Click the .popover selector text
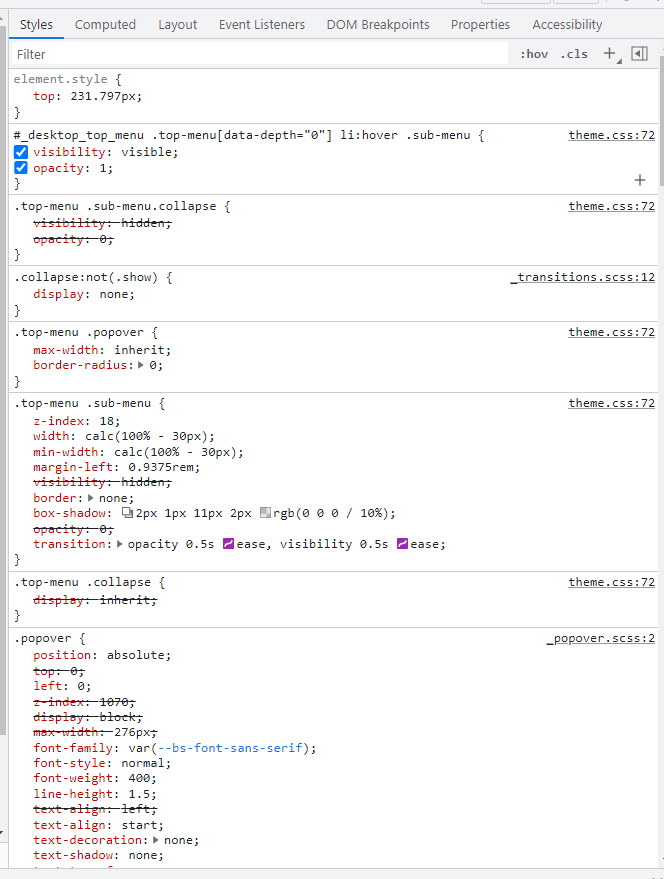The image size is (664, 879). tap(43, 638)
